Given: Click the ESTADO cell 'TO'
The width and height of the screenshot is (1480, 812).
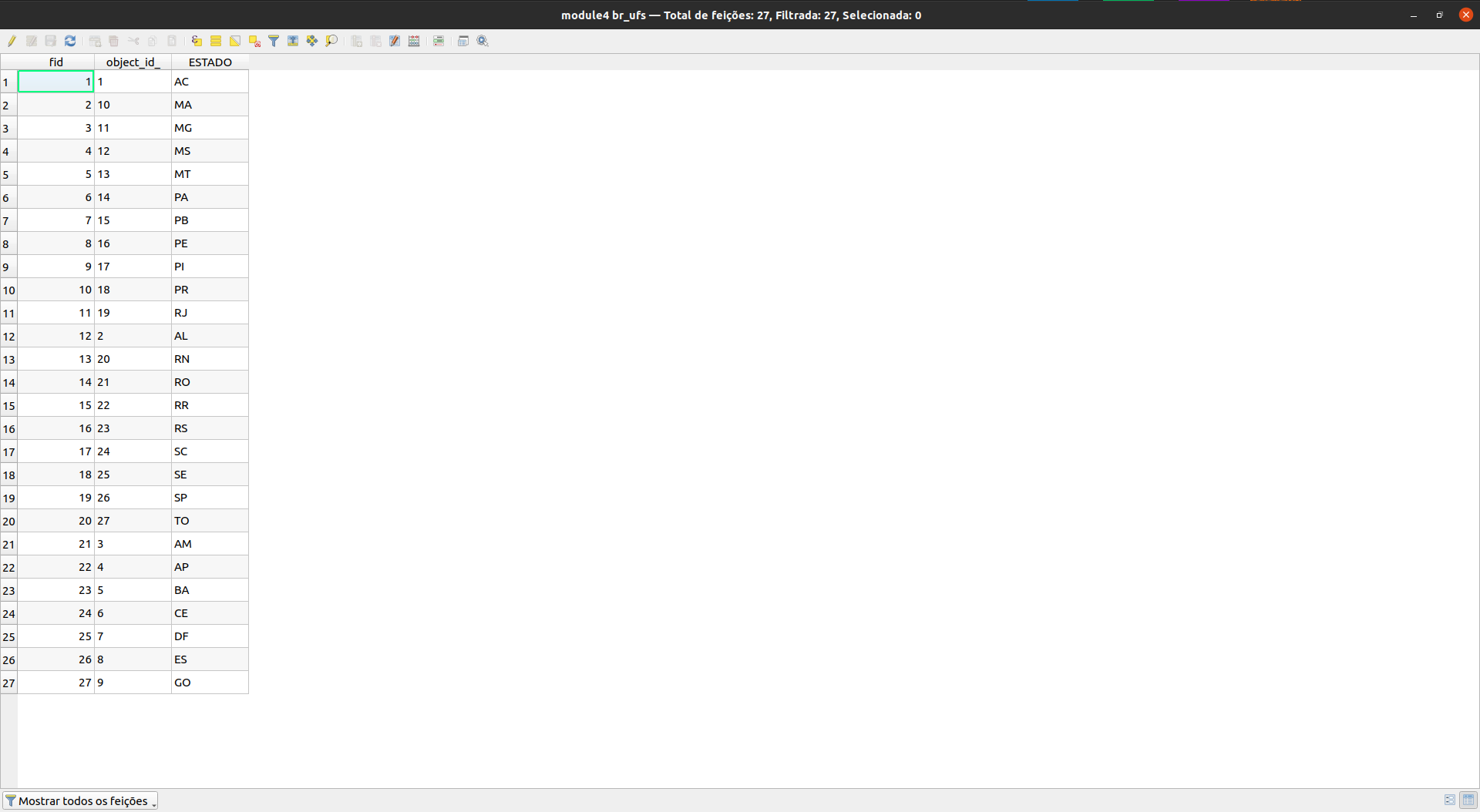Looking at the screenshot, I should 210,521.
